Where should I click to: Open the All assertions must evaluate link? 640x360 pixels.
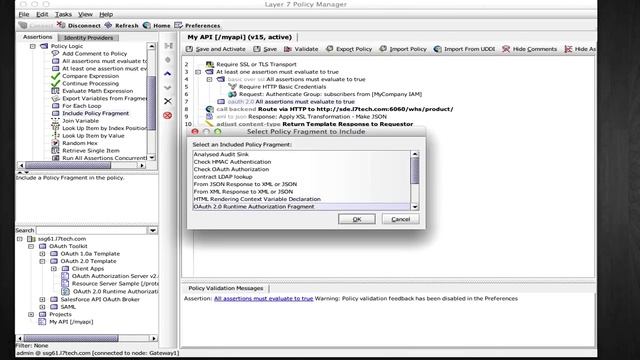pos(264,299)
